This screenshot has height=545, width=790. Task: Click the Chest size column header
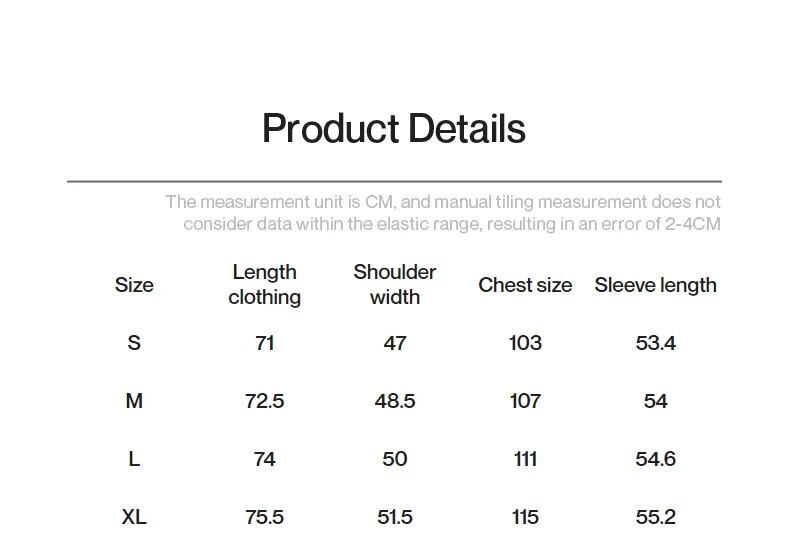[525, 285]
